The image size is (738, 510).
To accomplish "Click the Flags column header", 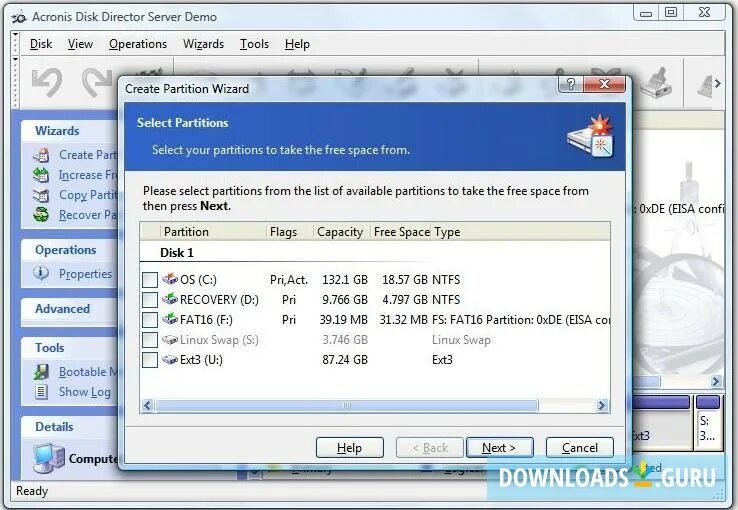I will pyautogui.click(x=289, y=231).
